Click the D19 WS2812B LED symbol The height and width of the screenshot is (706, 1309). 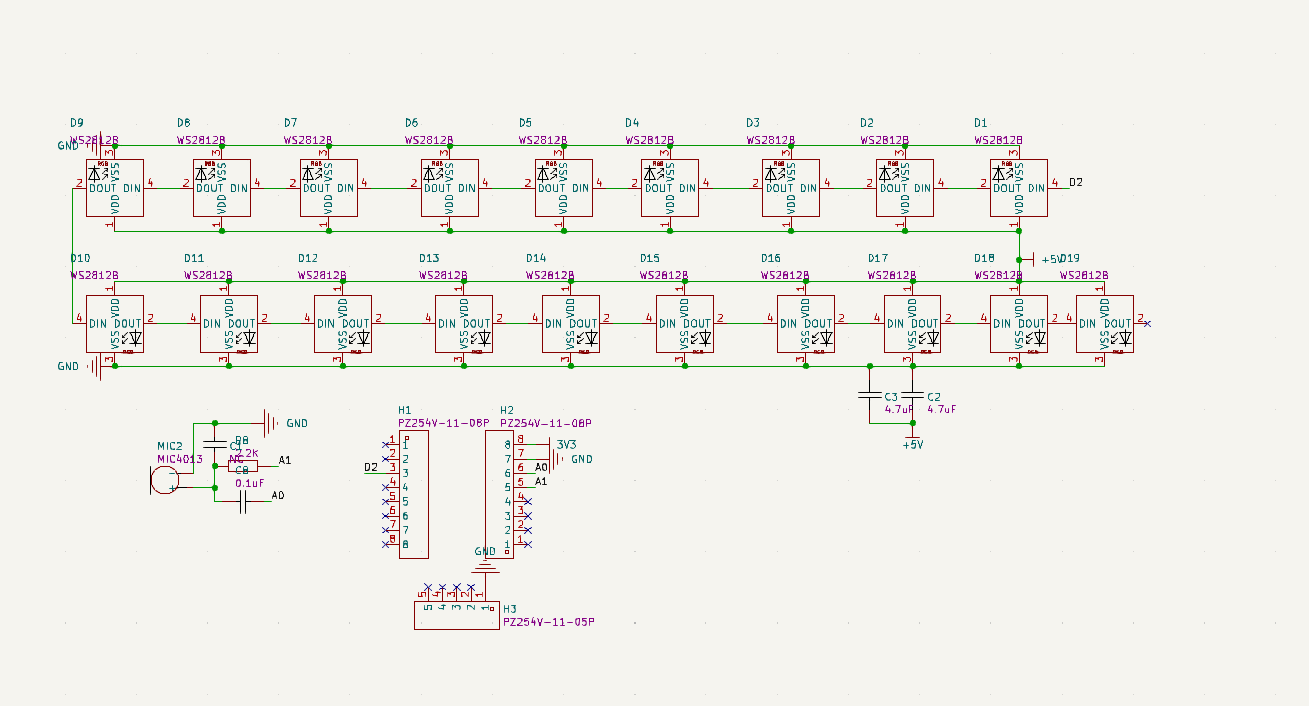[x=1105, y=323]
